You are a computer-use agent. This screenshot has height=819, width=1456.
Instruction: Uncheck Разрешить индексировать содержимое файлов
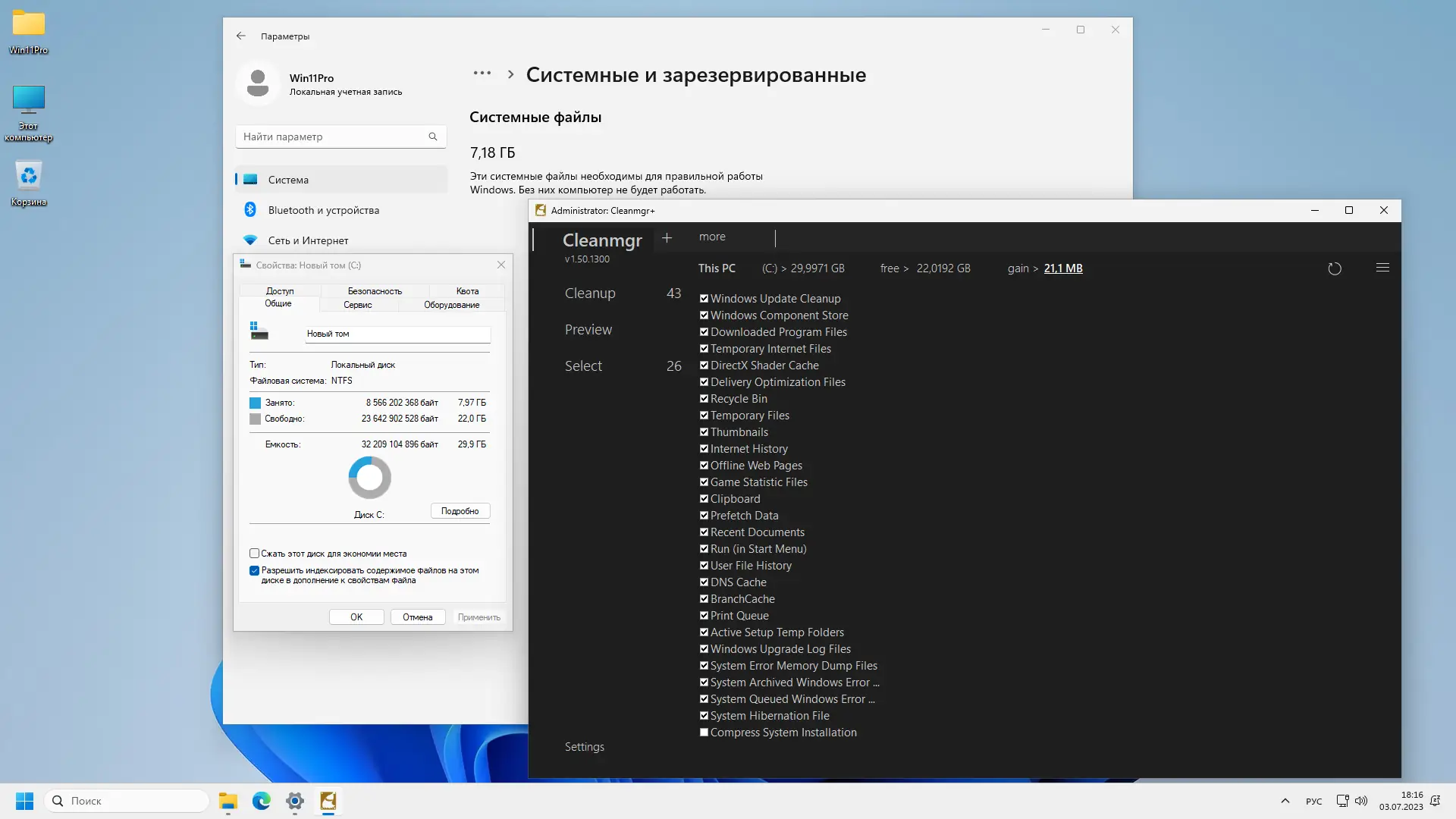click(x=254, y=570)
